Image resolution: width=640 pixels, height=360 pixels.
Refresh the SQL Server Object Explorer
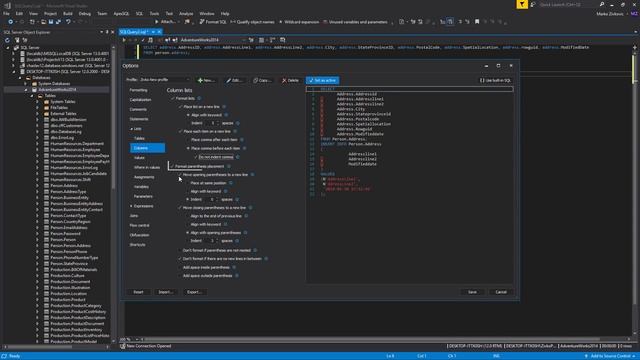coord(7,40)
